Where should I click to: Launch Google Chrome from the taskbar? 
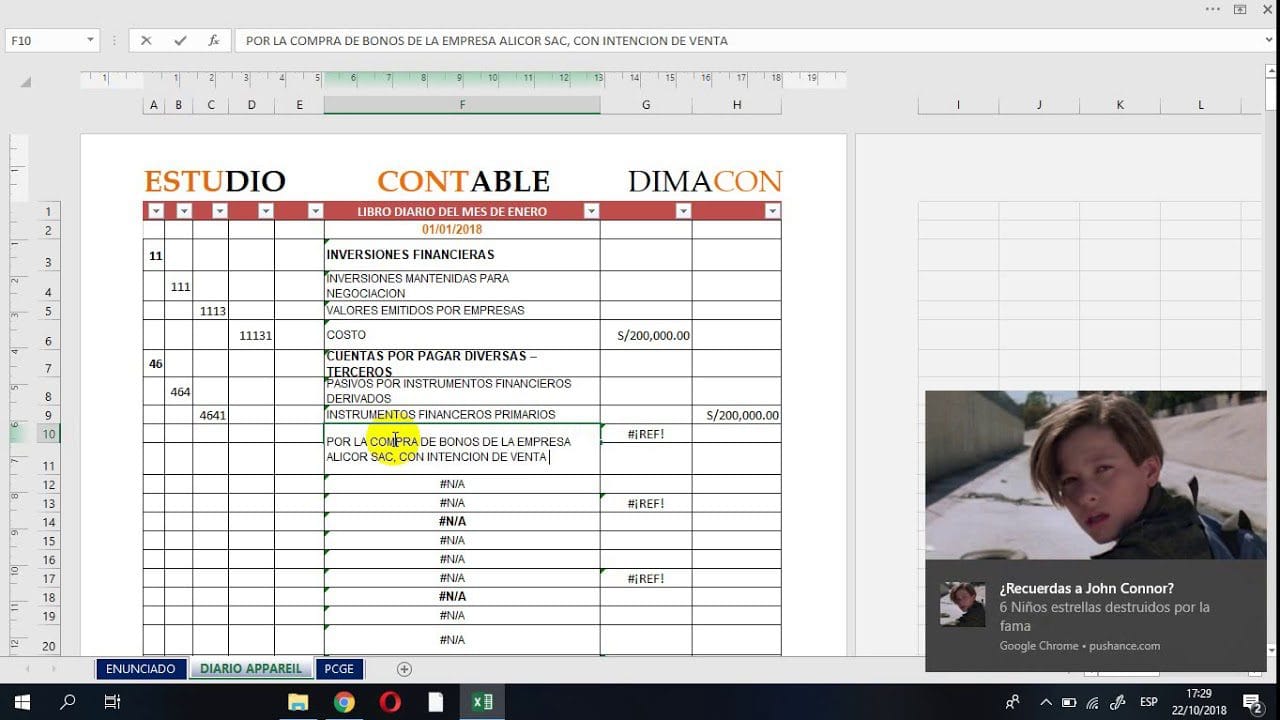pos(345,701)
